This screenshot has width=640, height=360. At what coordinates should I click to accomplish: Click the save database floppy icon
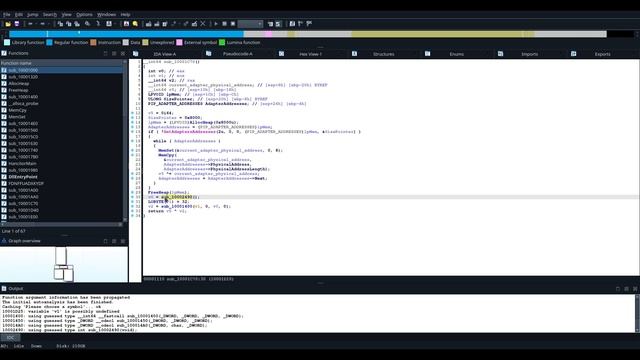coord(17,24)
